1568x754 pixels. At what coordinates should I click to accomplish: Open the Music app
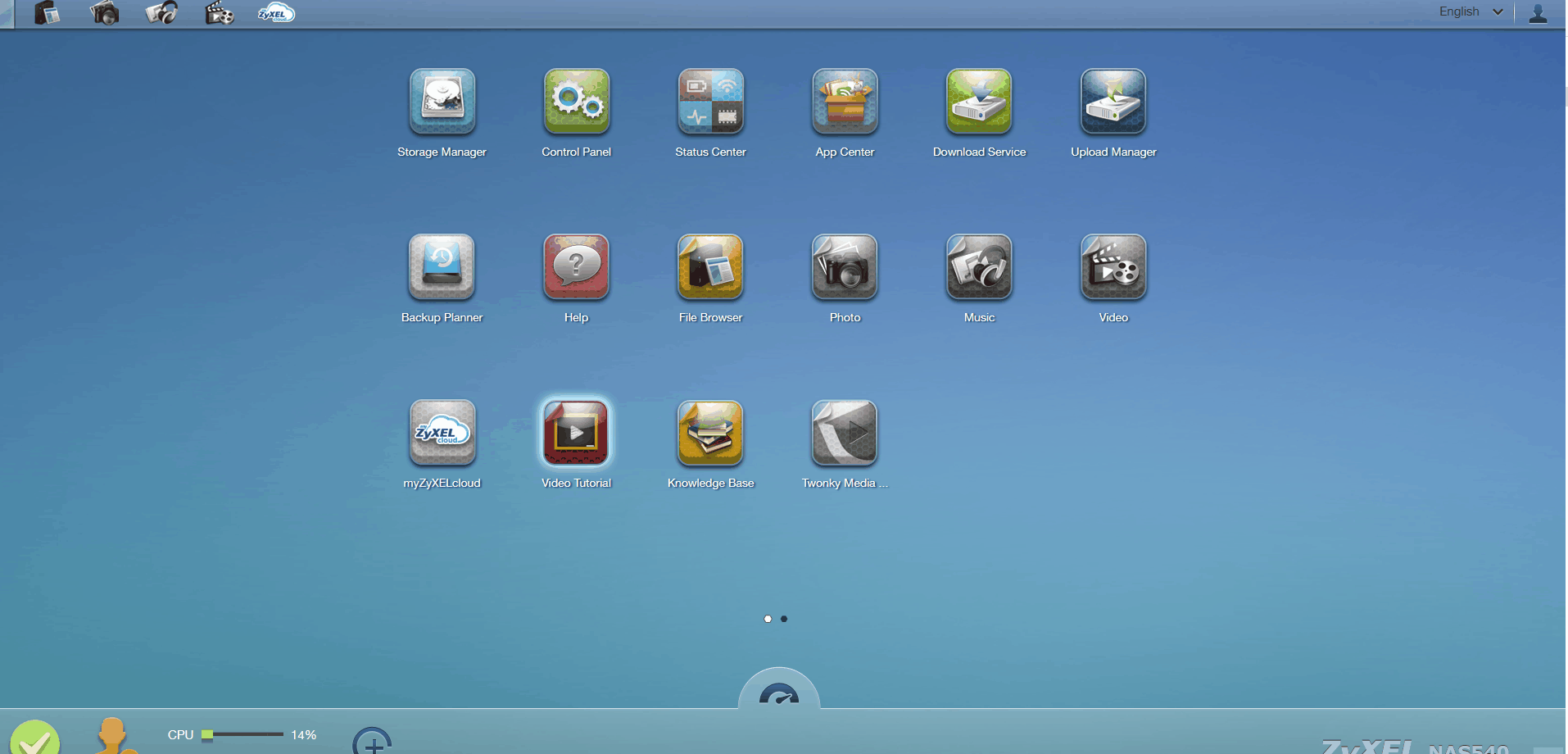click(x=979, y=267)
